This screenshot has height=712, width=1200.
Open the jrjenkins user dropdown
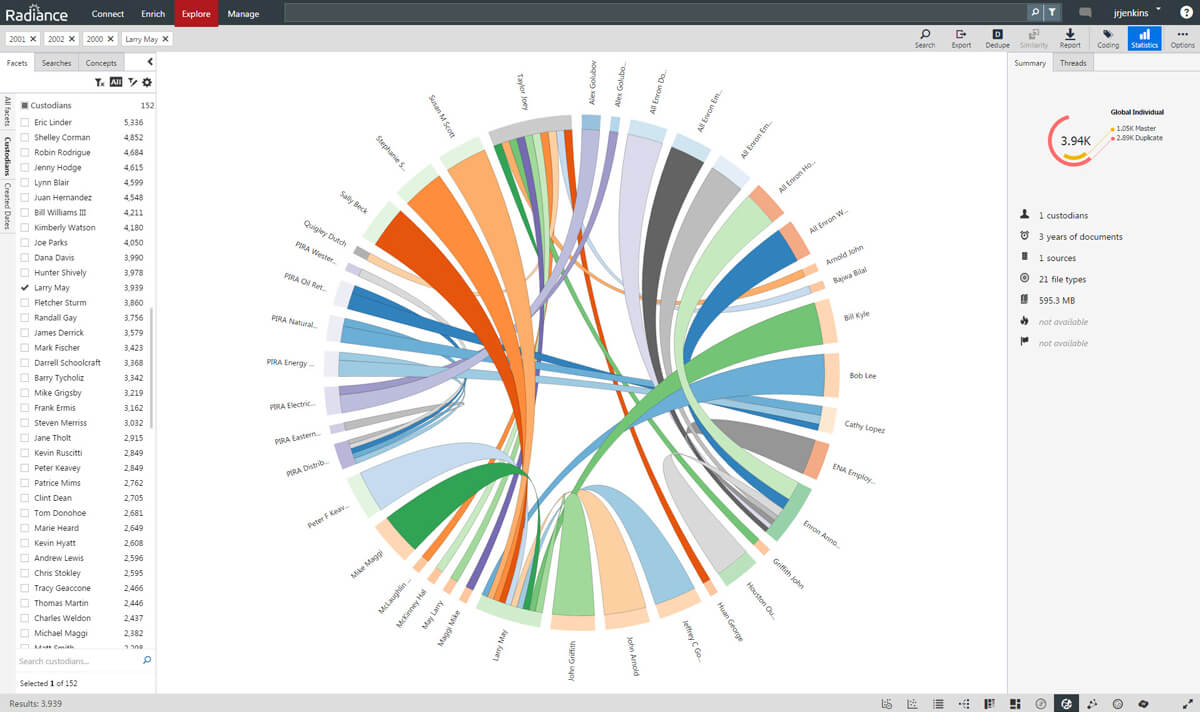[x=1136, y=13]
